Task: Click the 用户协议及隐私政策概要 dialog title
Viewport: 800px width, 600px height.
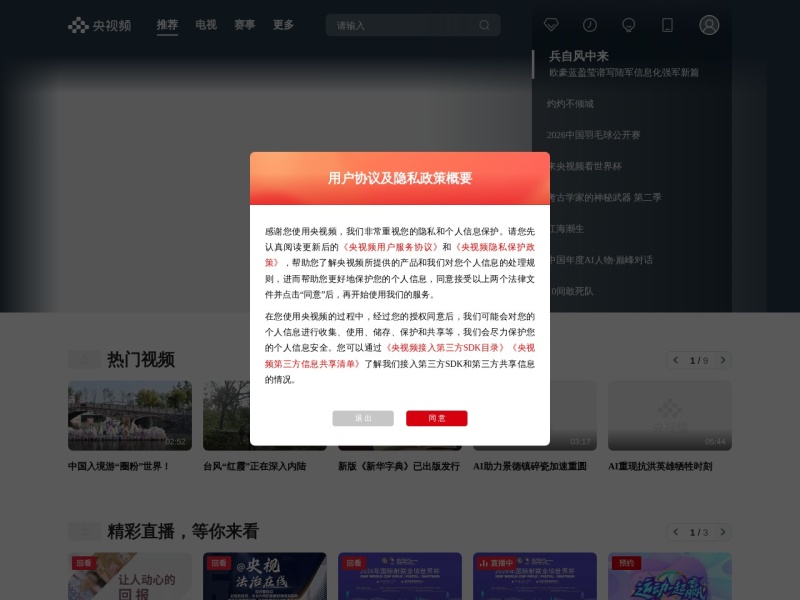Action: (x=400, y=178)
